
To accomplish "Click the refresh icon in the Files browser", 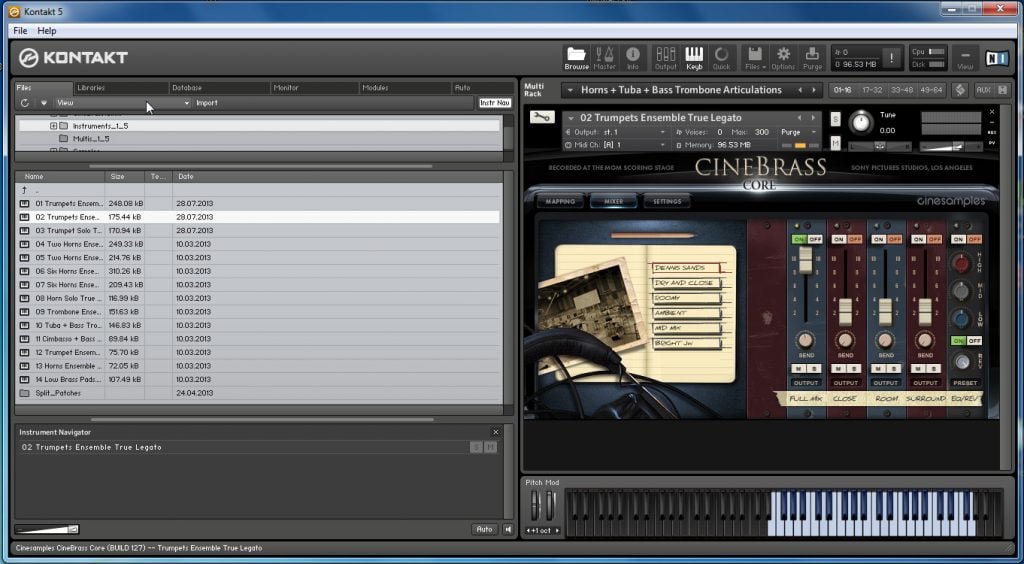I will click(x=25, y=102).
